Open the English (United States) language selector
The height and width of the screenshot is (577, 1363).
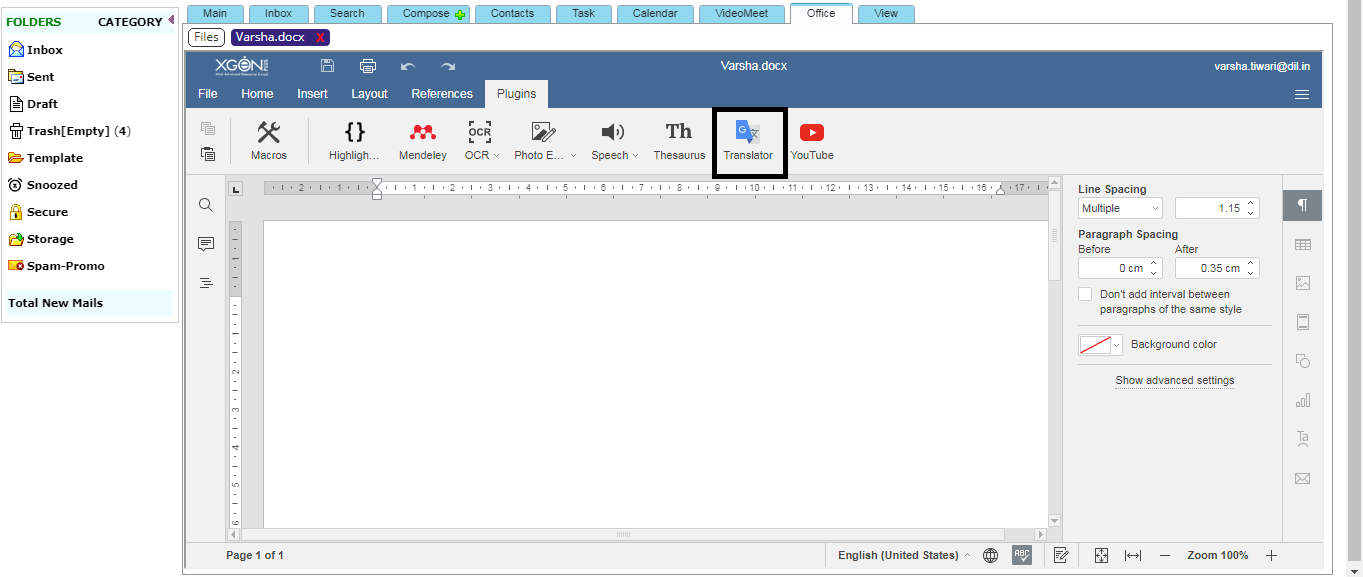pos(904,555)
